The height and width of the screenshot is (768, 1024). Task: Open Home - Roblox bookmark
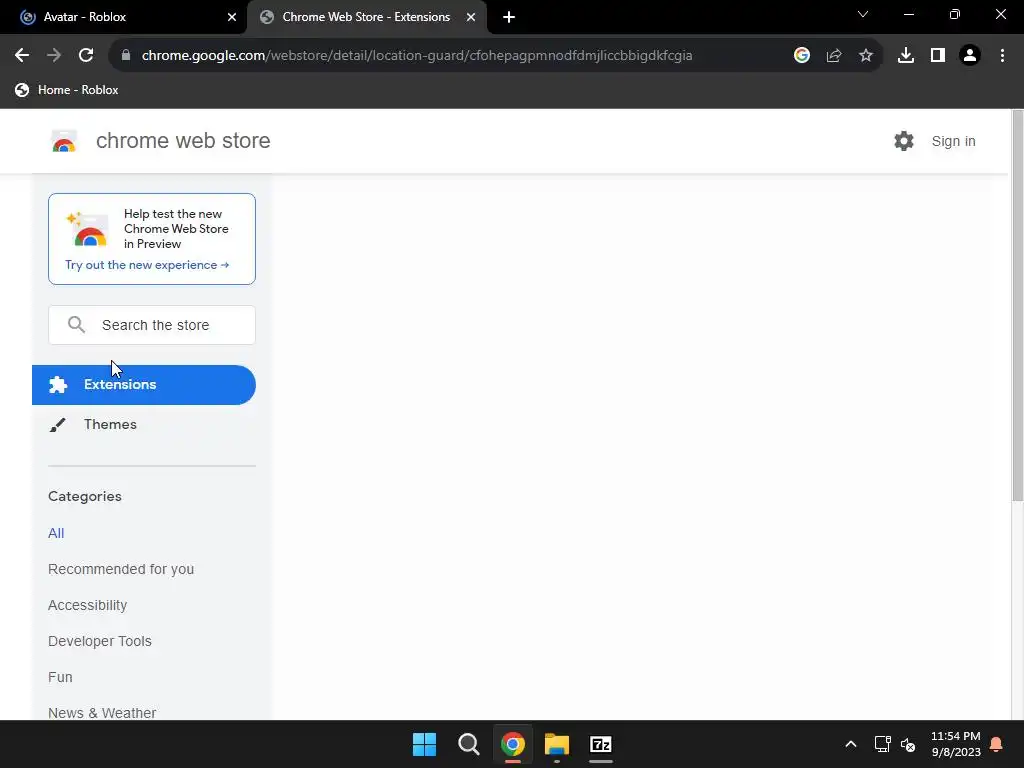(67, 90)
